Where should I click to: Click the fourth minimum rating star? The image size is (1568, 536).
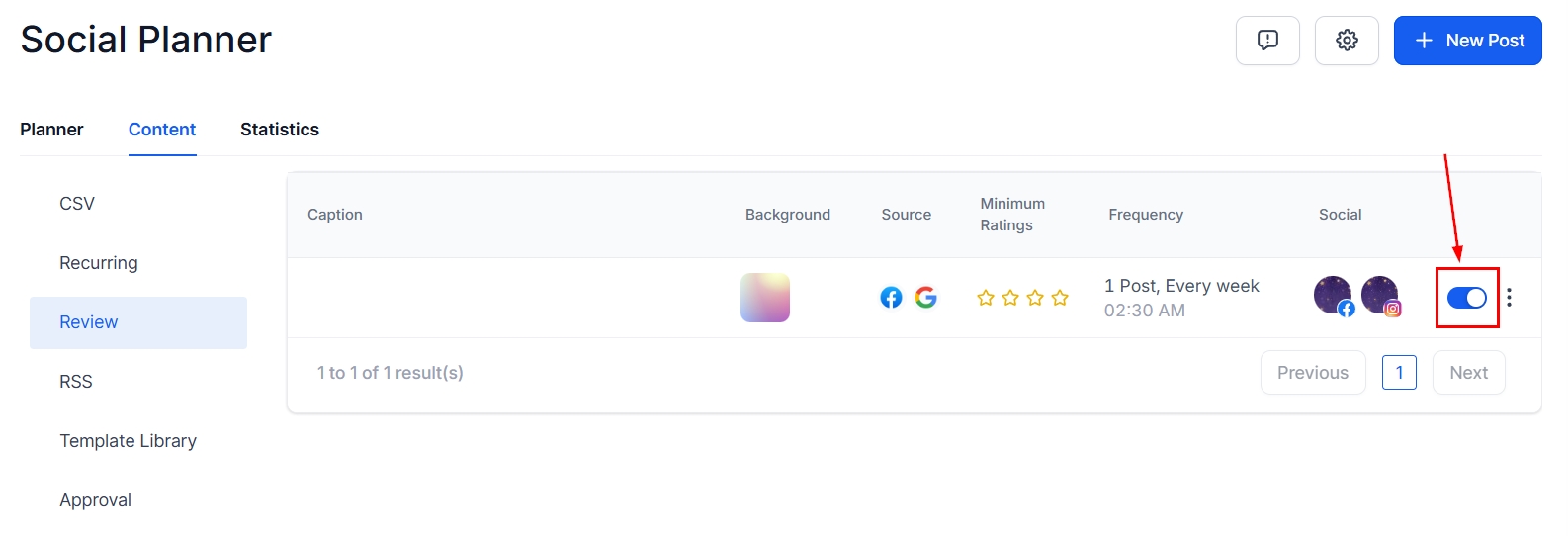point(1060,298)
